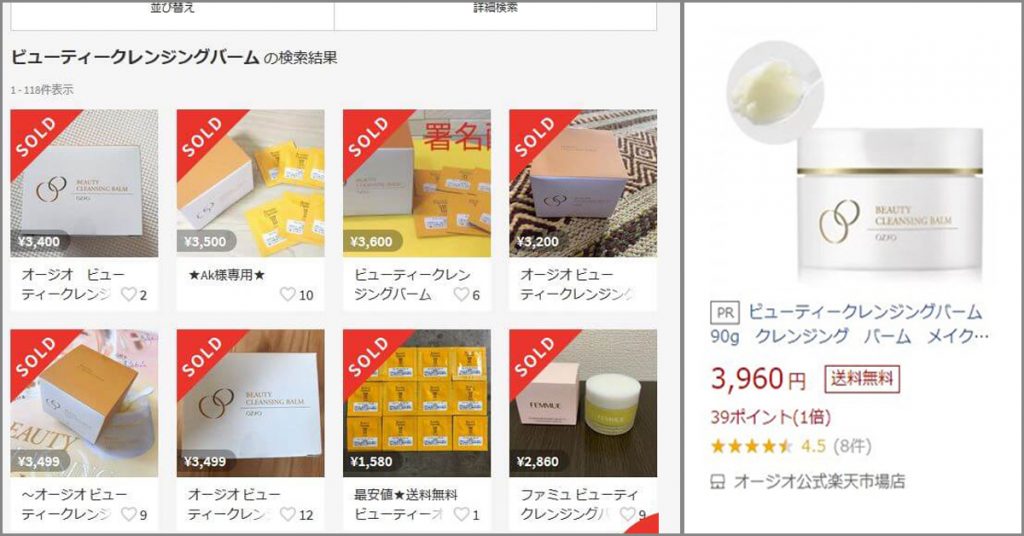Screen dimensions: 1024x536
Task: Favorite the ¥3,600 listing with 6 likes
Action: click(x=462, y=294)
